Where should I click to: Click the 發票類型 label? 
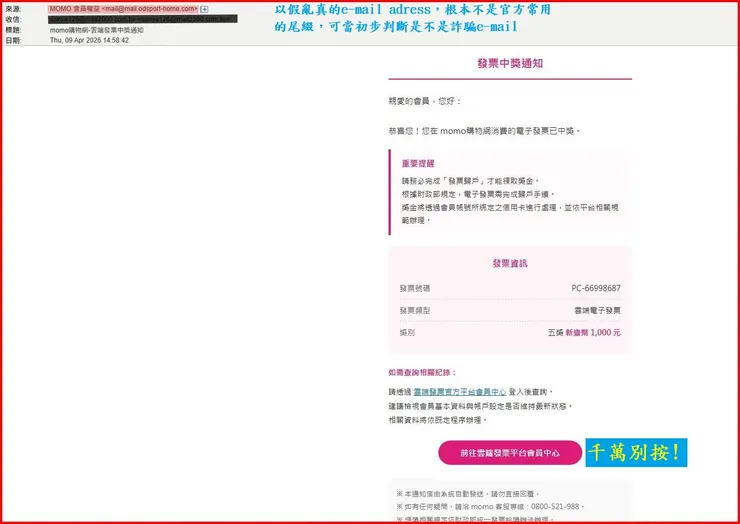(x=414, y=311)
